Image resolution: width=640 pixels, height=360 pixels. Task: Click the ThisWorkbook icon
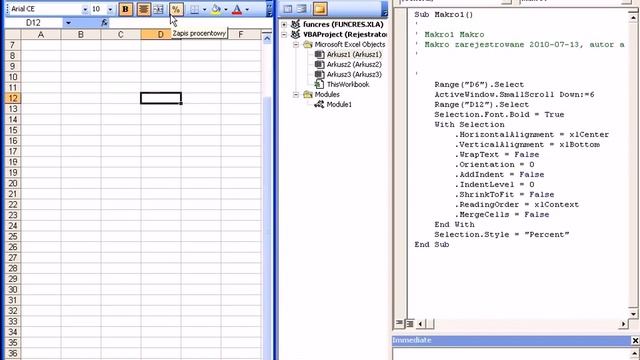click(x=319, y=84)
